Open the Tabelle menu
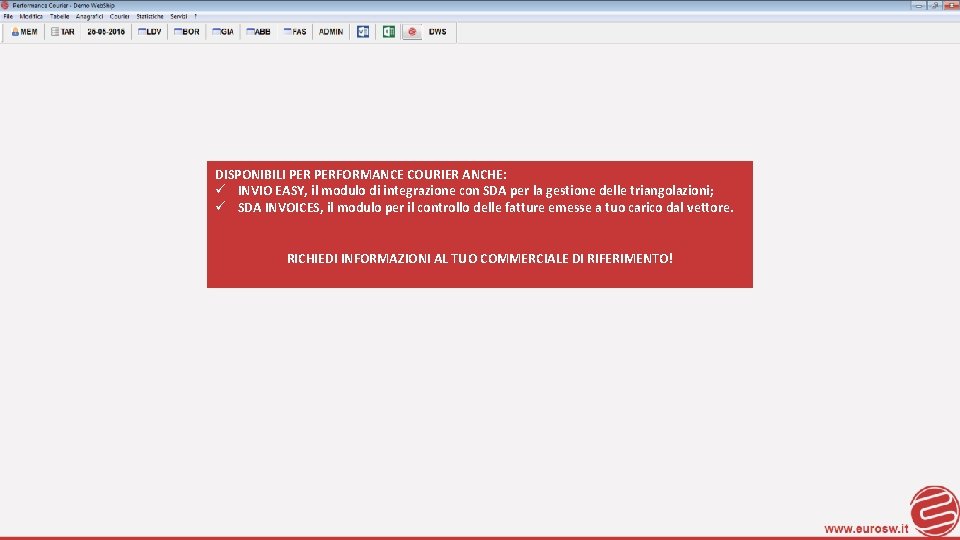This screenshot has height=540, width=960. pyautogui.click(x=59, y=17)
